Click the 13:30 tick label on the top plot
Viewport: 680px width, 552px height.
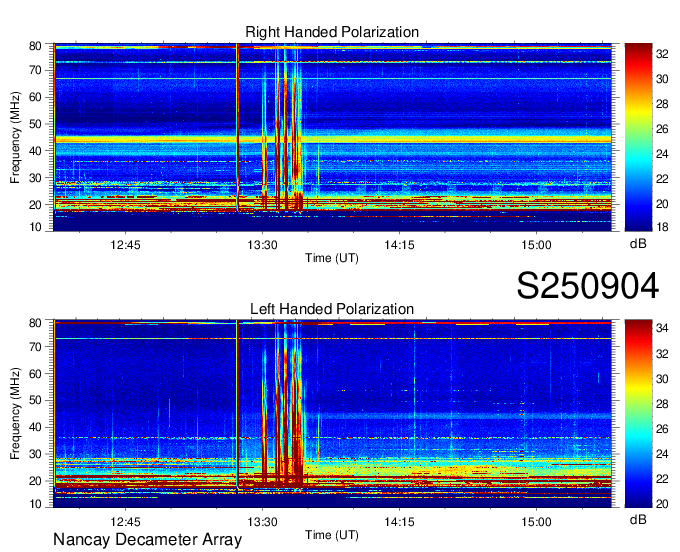point(262,245)
